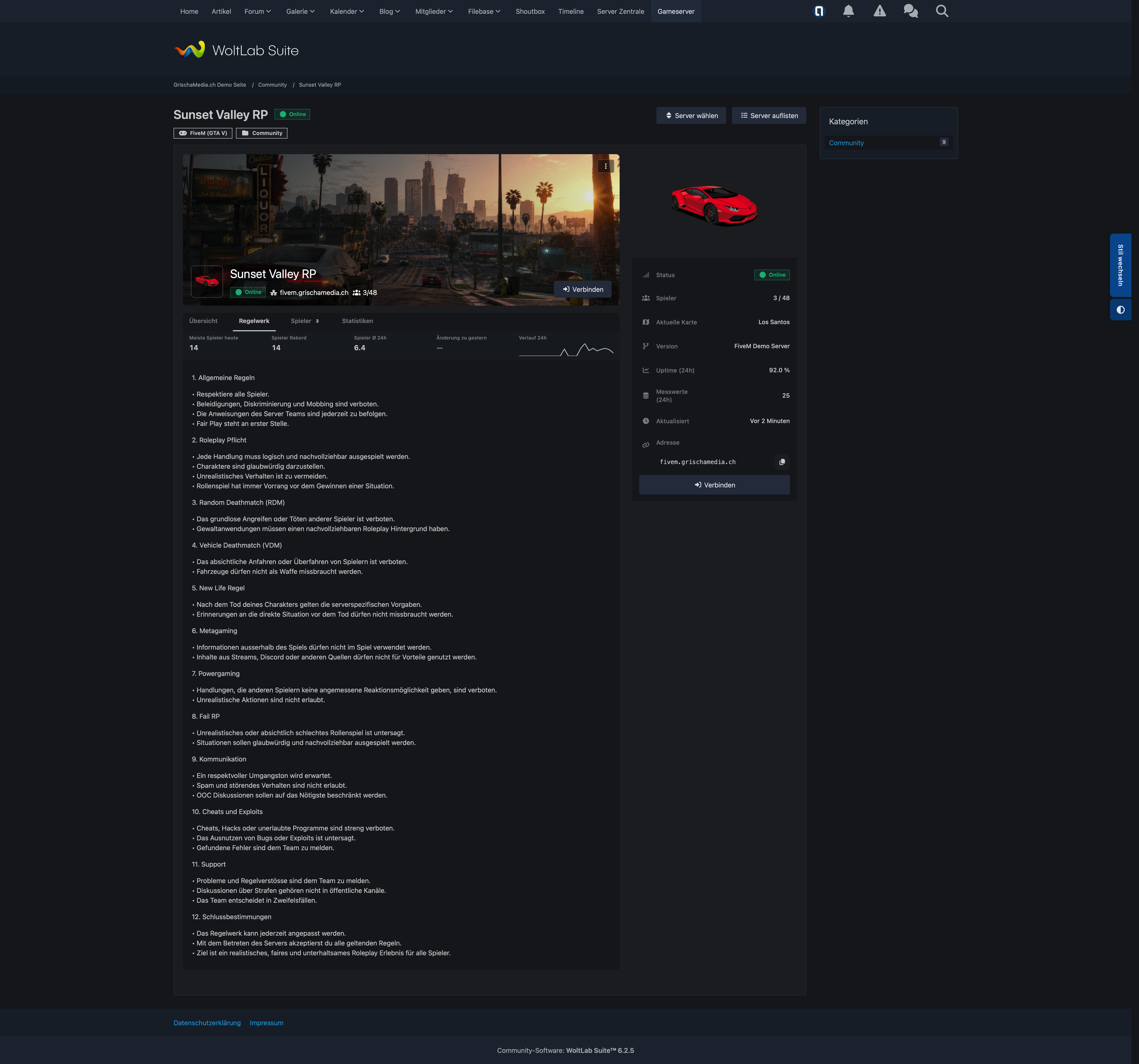
Task: Open the search magnifier icon
Action: pos(942,11)
